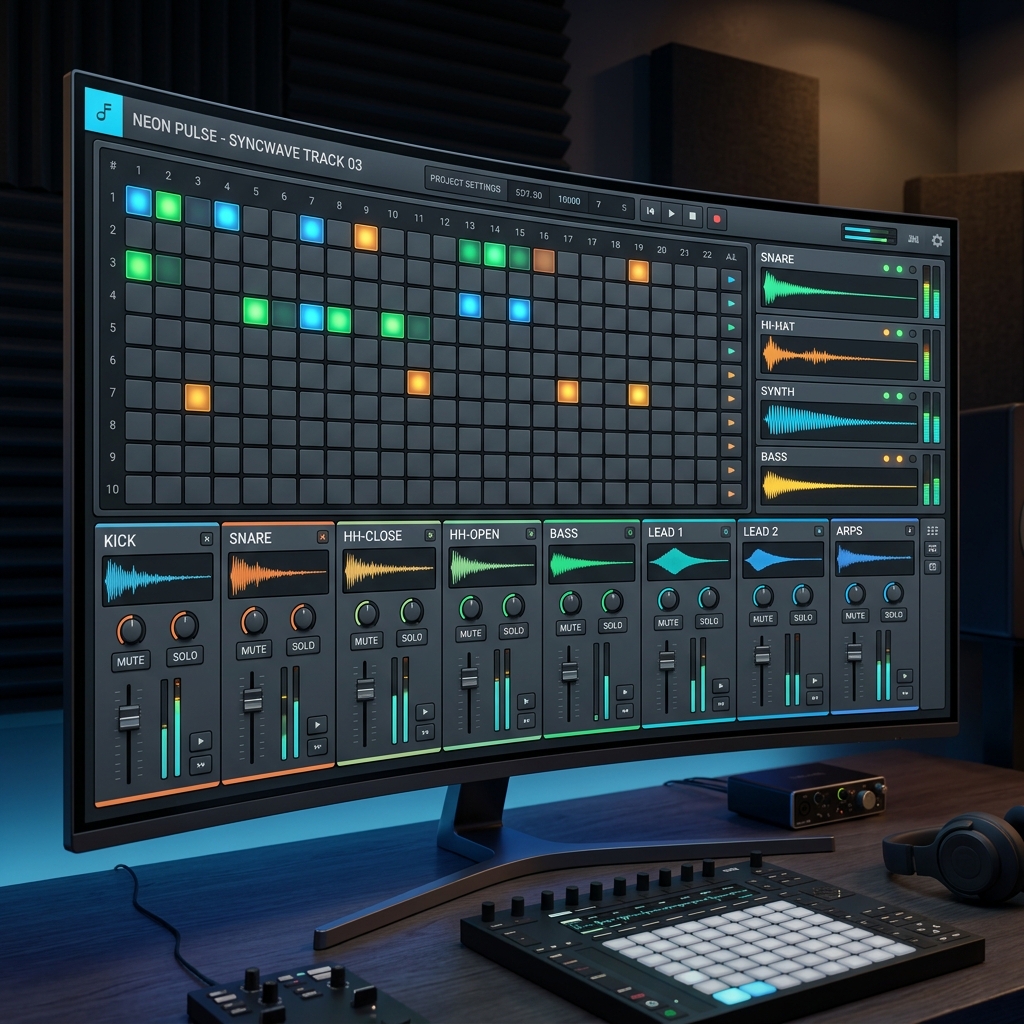
Task: Toggle the blue step at row 1 column 1
Action: coord(138,200)
